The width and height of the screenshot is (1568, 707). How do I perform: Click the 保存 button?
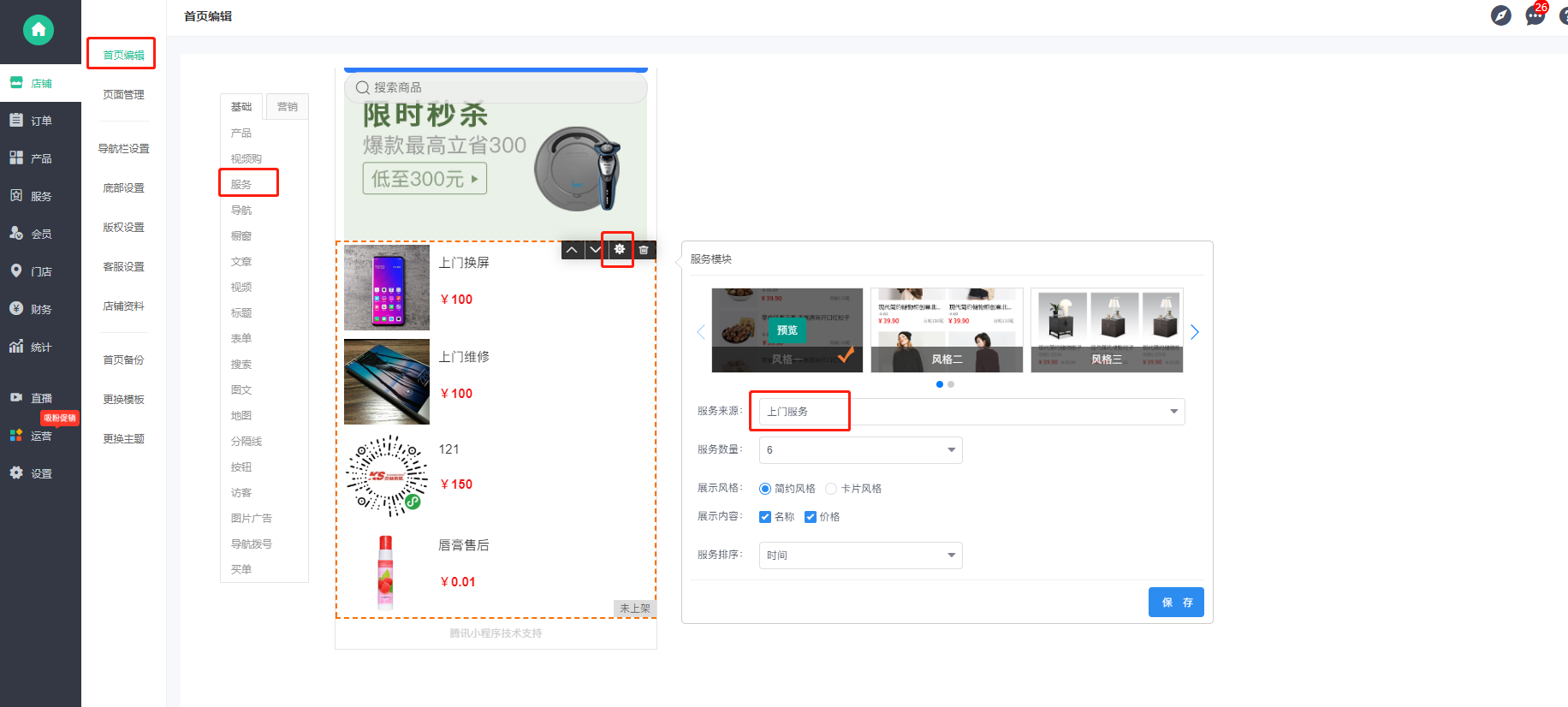click(1176, 603)
